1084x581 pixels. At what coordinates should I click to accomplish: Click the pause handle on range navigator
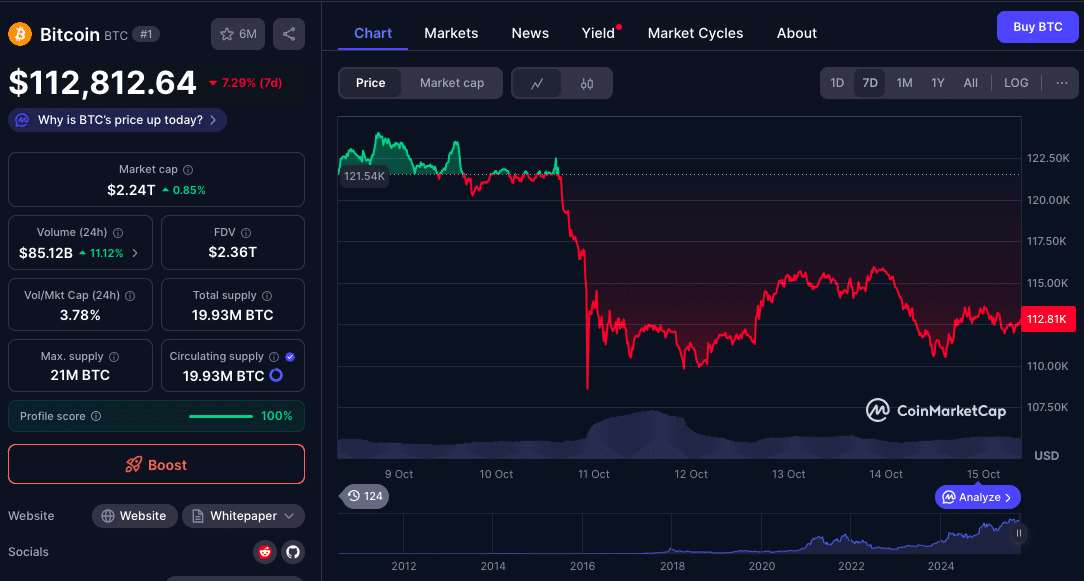click(x=1018, y=533)
